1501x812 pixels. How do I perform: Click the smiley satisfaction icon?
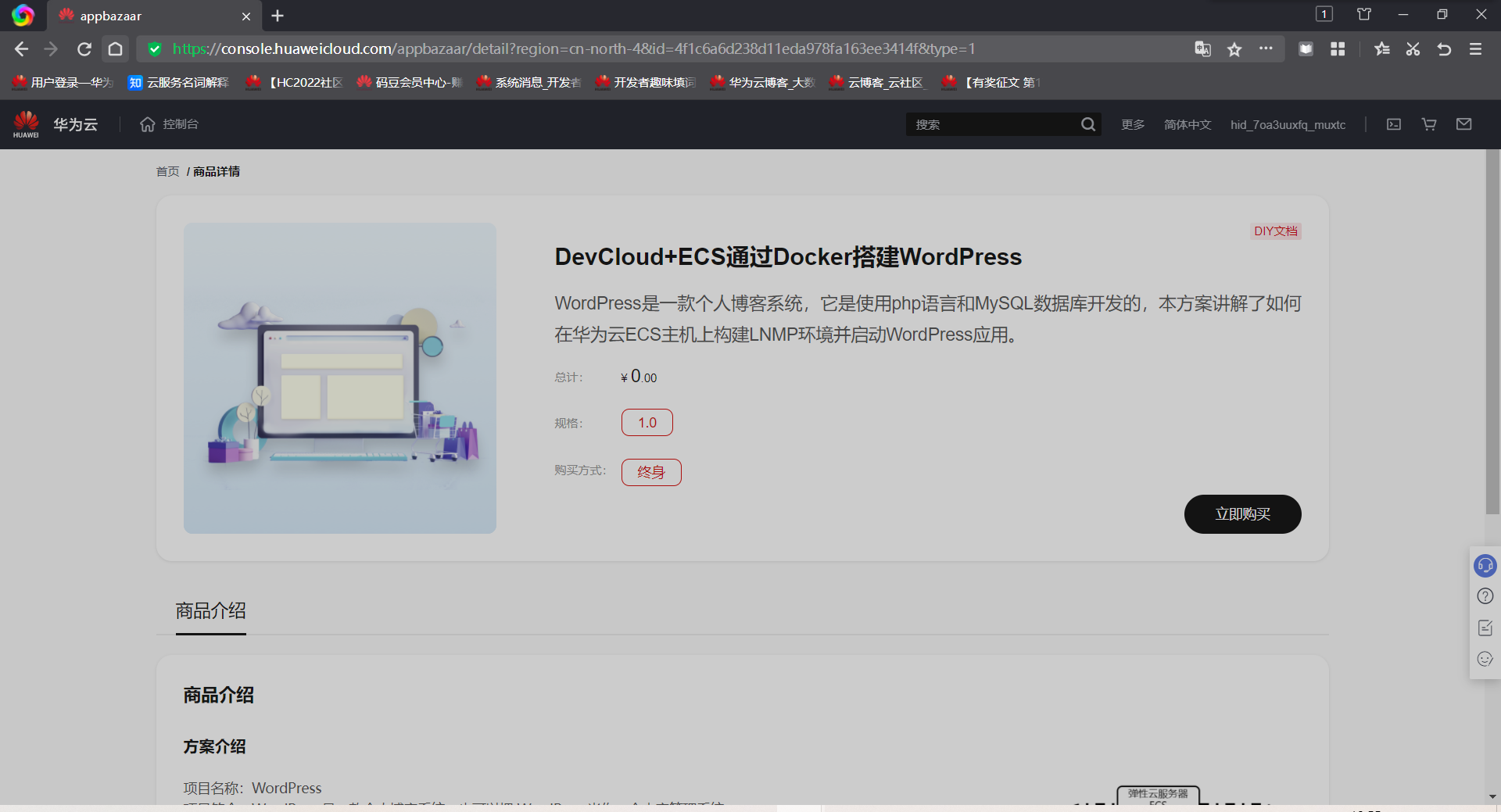(1485, 659)
